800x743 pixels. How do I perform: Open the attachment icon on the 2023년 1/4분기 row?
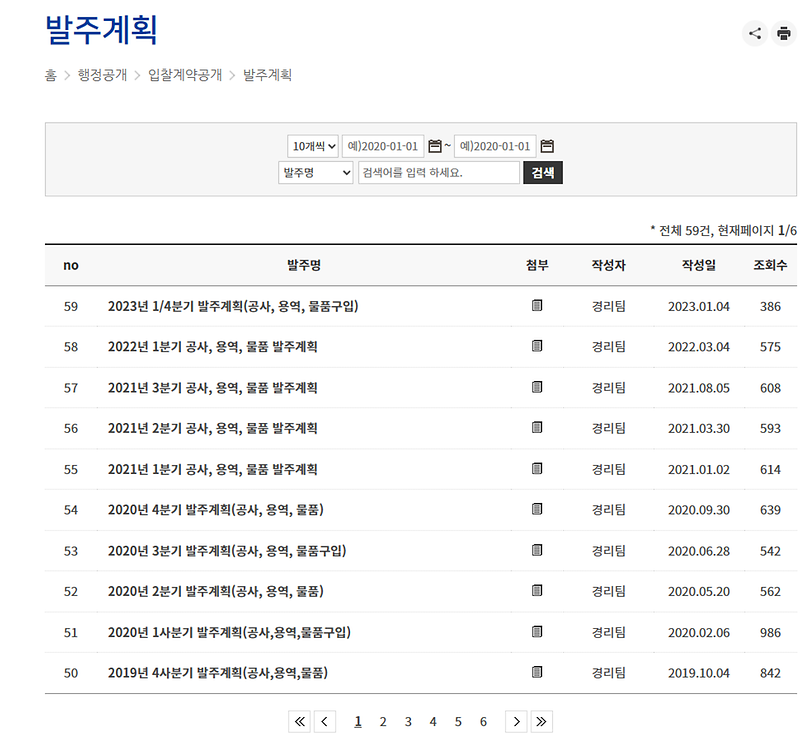(x=537, y=306)
